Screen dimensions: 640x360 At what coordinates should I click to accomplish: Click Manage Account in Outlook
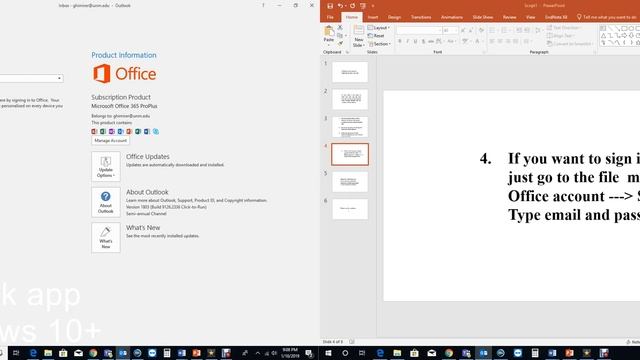pos(110,140)
